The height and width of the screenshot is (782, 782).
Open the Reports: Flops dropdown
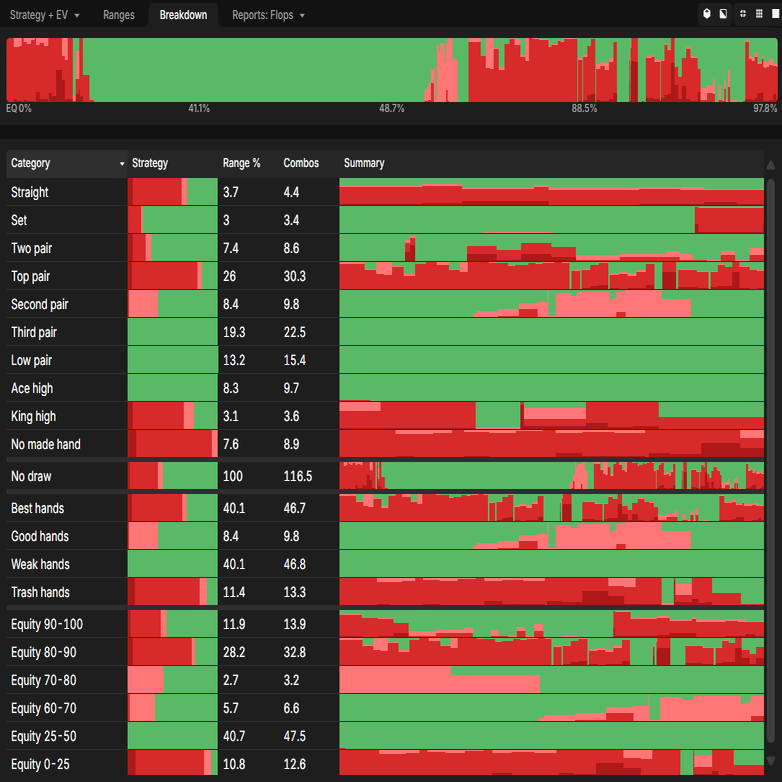[268, 15]
